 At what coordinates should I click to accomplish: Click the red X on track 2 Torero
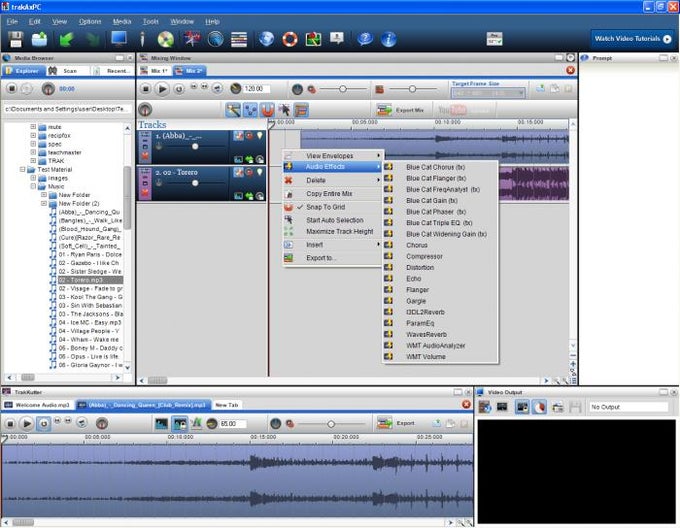coord(145,192)
